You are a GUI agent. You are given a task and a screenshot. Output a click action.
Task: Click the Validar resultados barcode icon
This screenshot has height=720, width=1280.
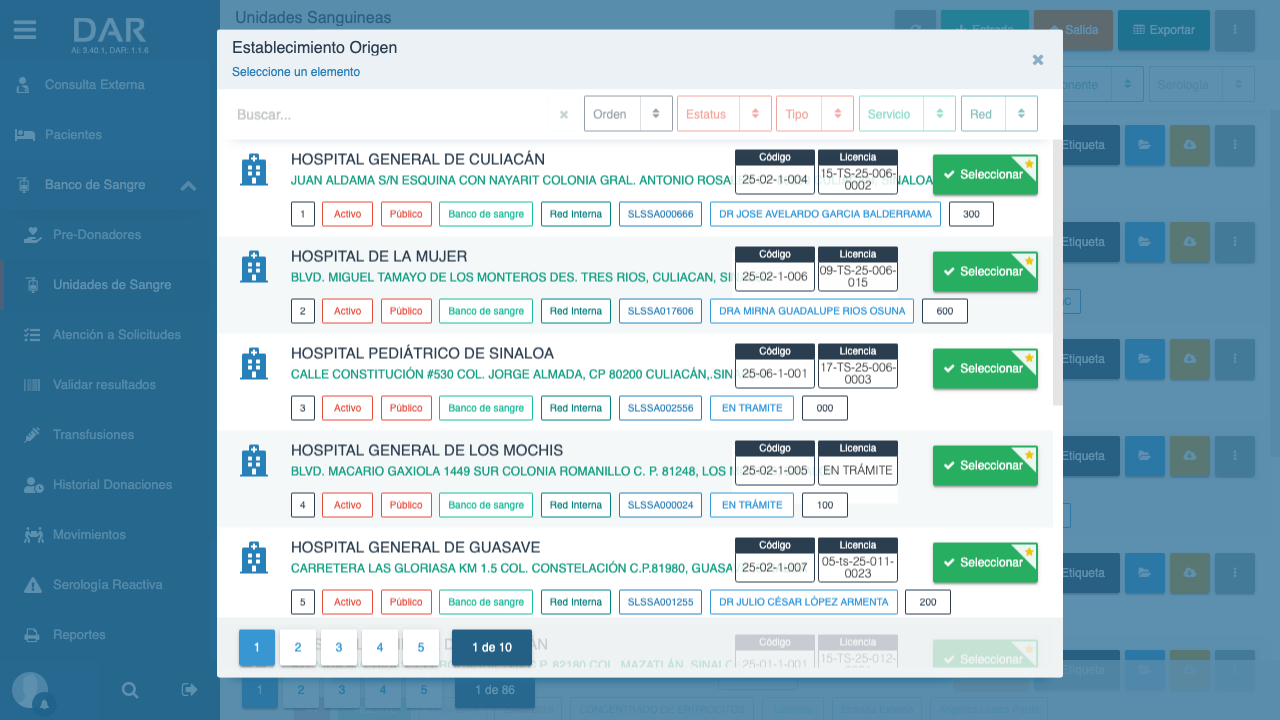33,385
